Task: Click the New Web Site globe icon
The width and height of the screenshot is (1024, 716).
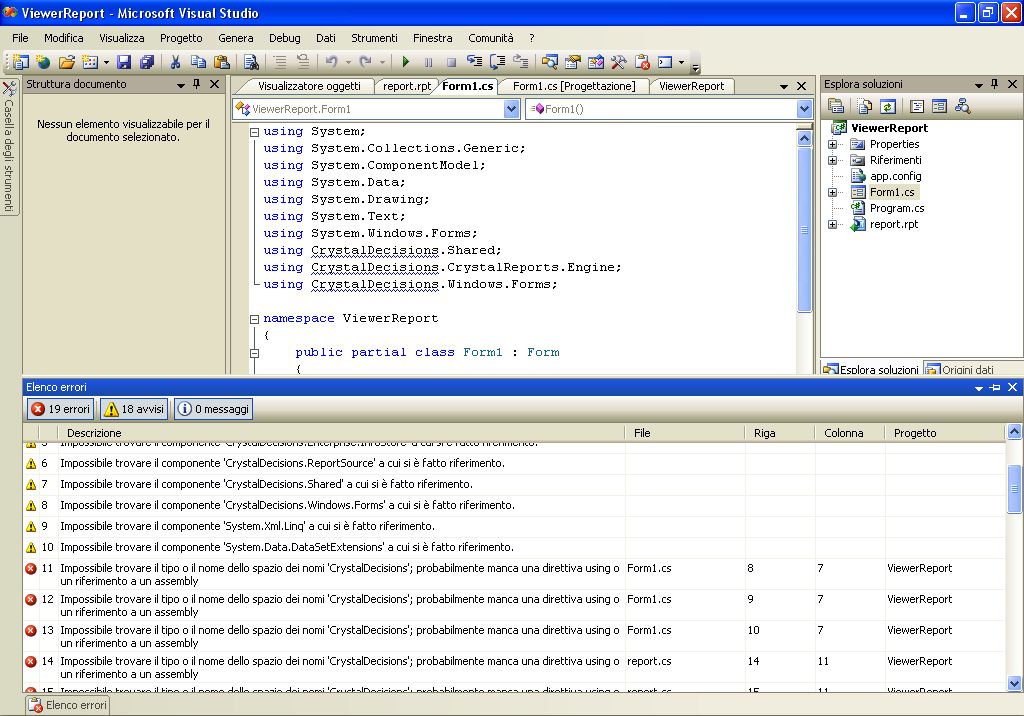Action: point(43,62)
